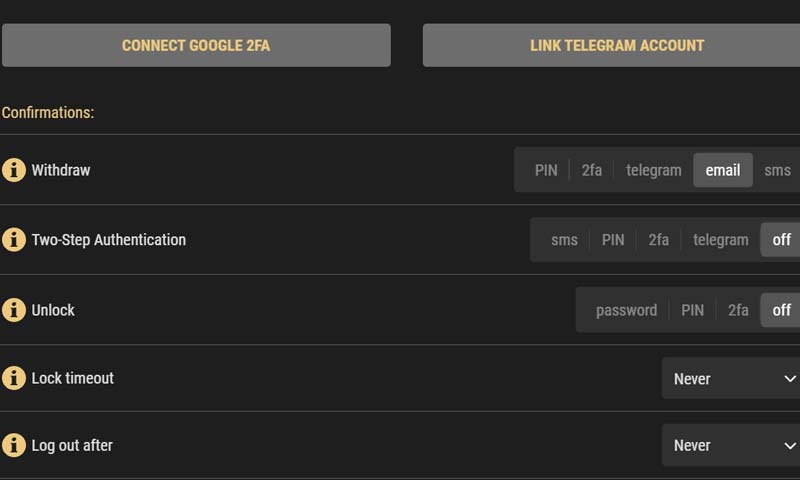This screenshot has height=480, width=800.
Task: Choose 2fa option for Withdraw confirmation
Action: [x=592, y=170]
